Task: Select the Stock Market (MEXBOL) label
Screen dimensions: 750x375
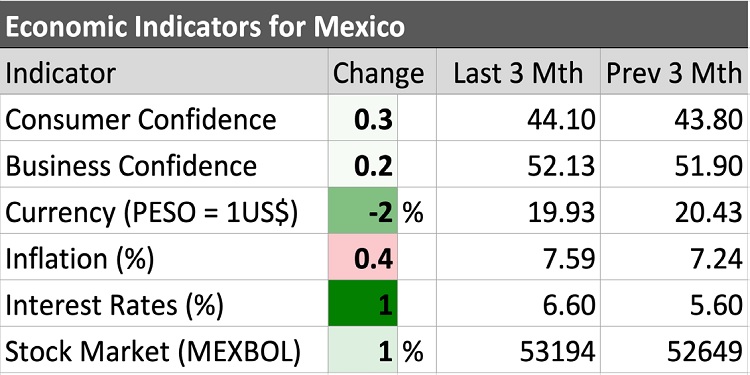Action: coord(153,352)
